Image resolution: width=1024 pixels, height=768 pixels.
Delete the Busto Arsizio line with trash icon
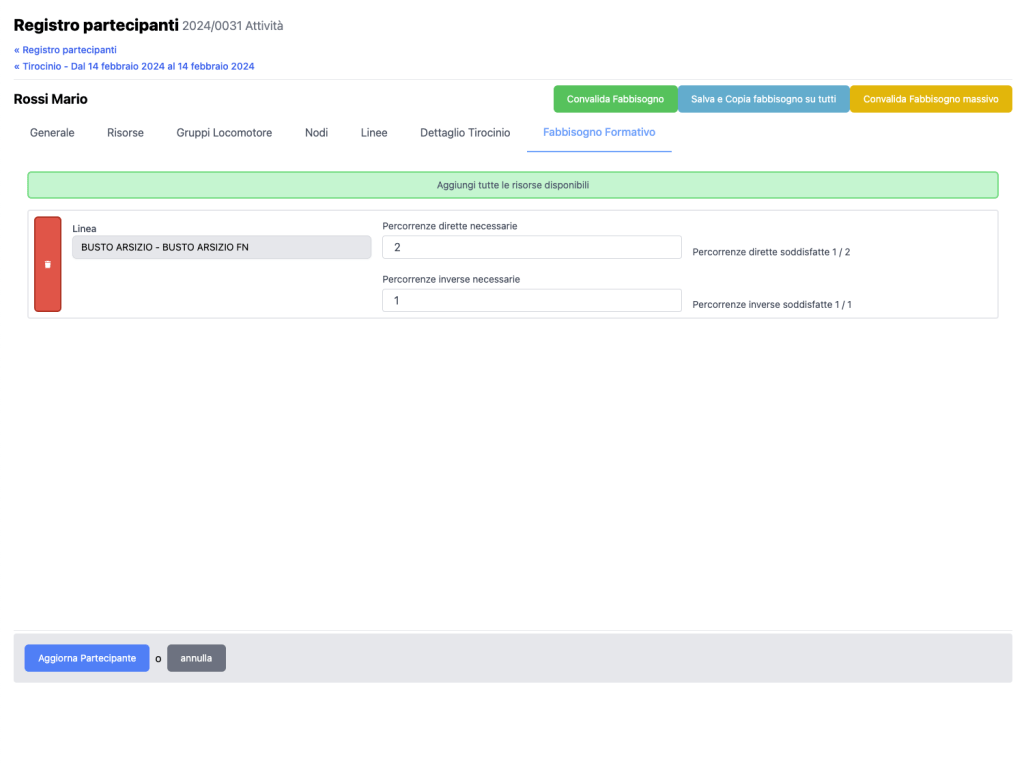pos(48,264)
